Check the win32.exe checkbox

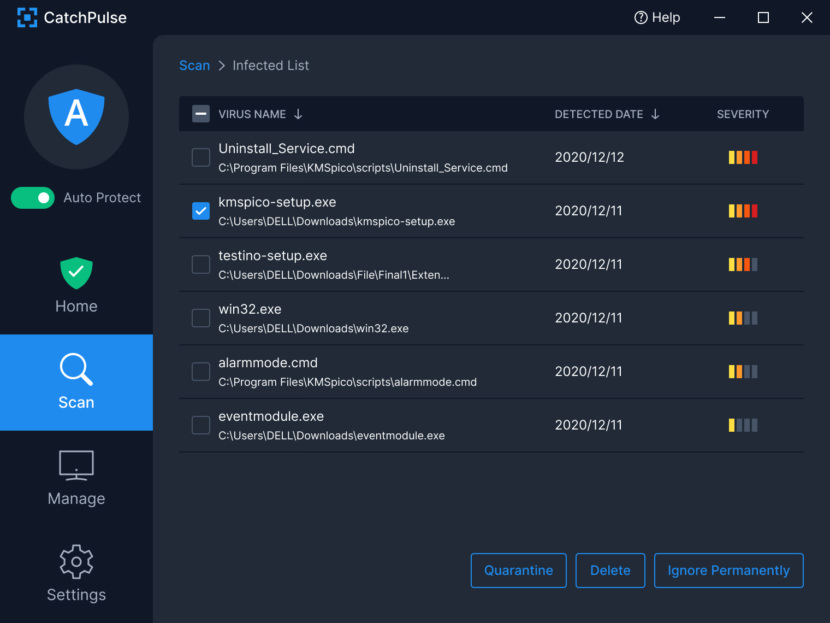(x=201, y=318)
